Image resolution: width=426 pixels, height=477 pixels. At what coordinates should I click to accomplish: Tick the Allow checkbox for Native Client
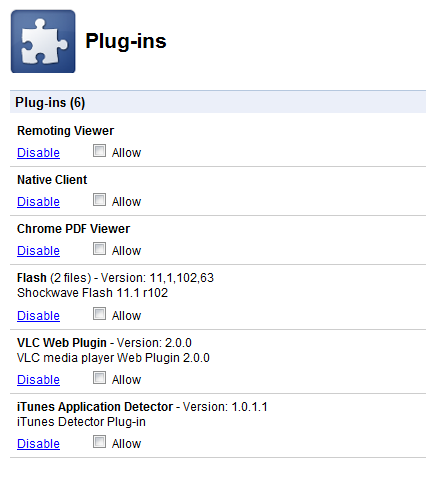(x=99, y=200)
